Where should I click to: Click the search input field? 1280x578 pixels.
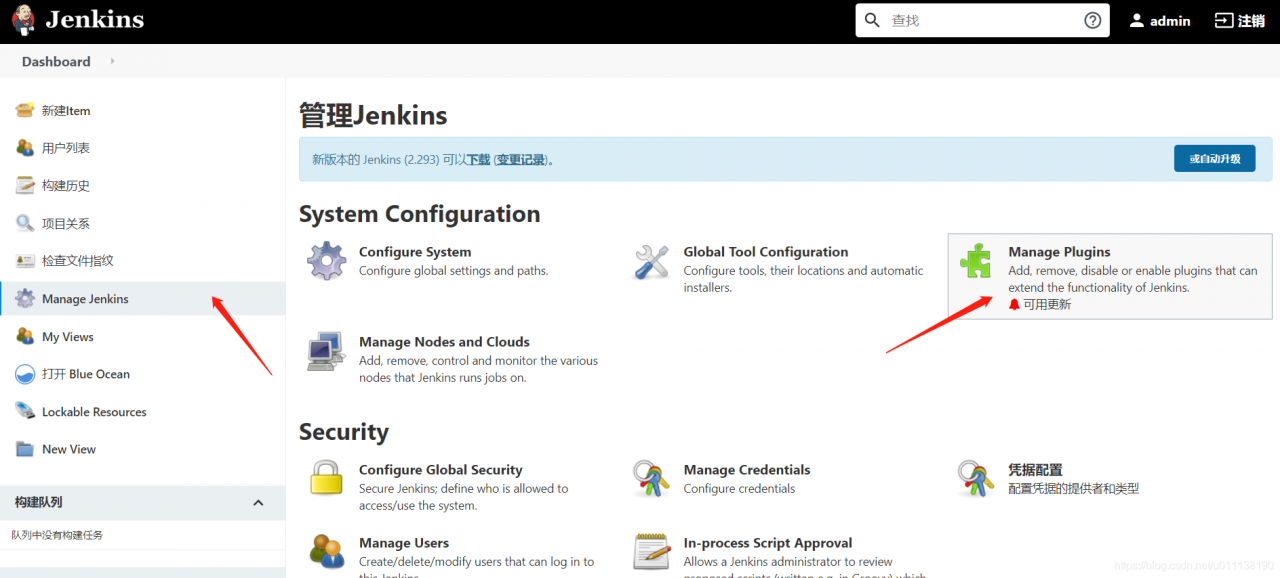[x=970, y=20]
